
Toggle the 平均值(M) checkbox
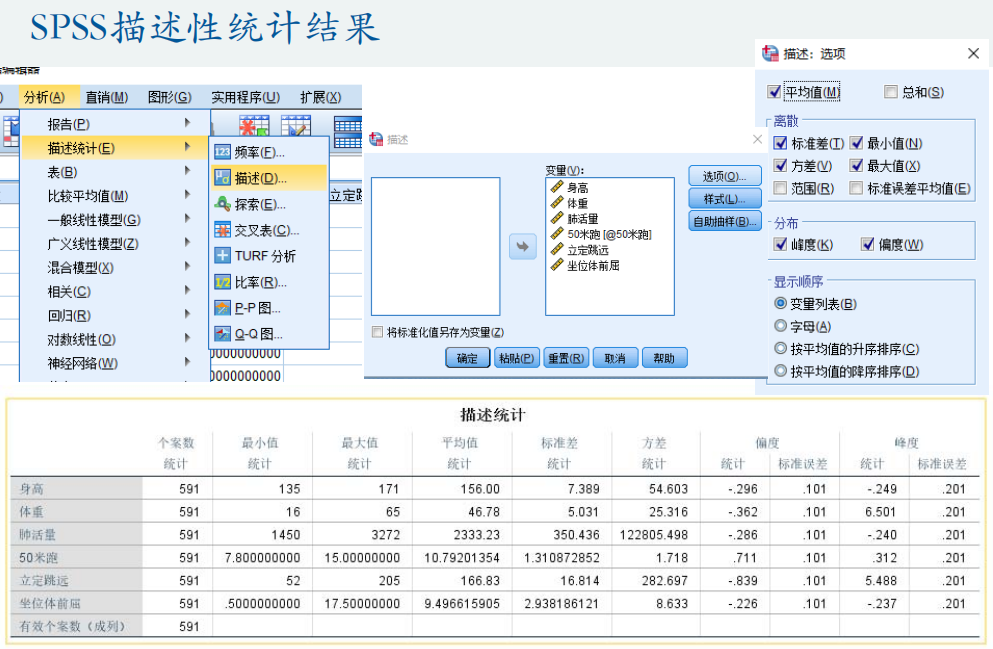[x=774, y=92]
